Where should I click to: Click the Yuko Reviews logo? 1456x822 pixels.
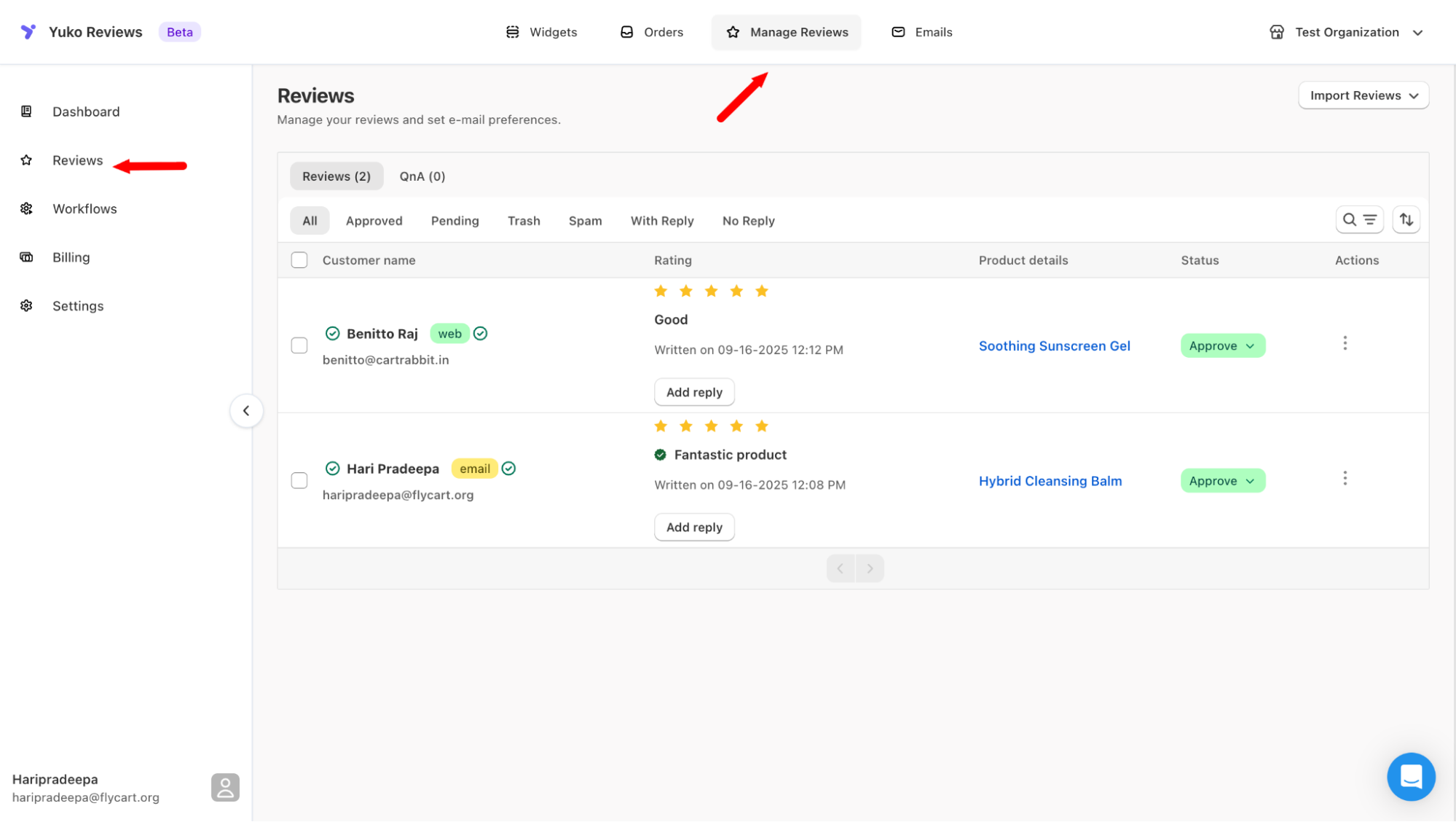[x=28, y=32]
